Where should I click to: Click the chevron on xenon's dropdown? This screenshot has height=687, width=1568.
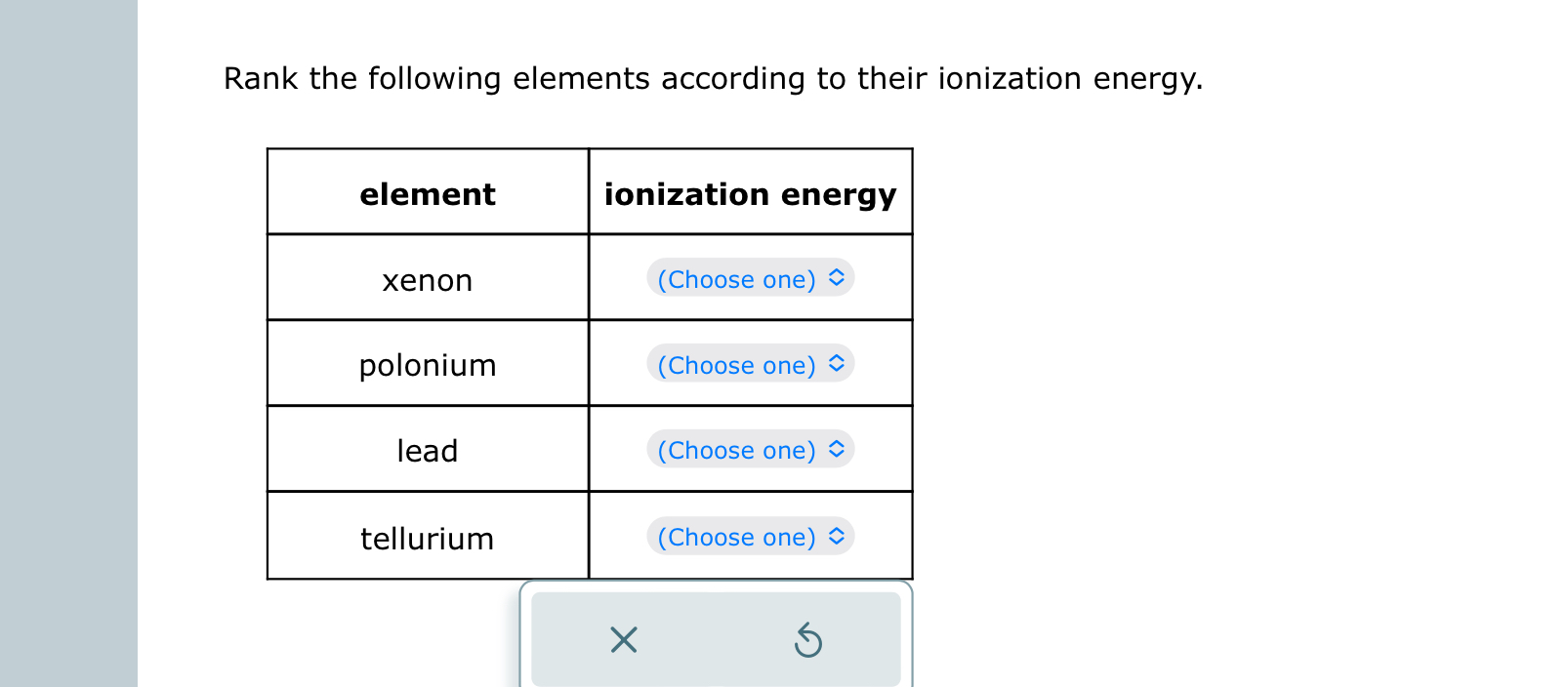coord(835,278)
